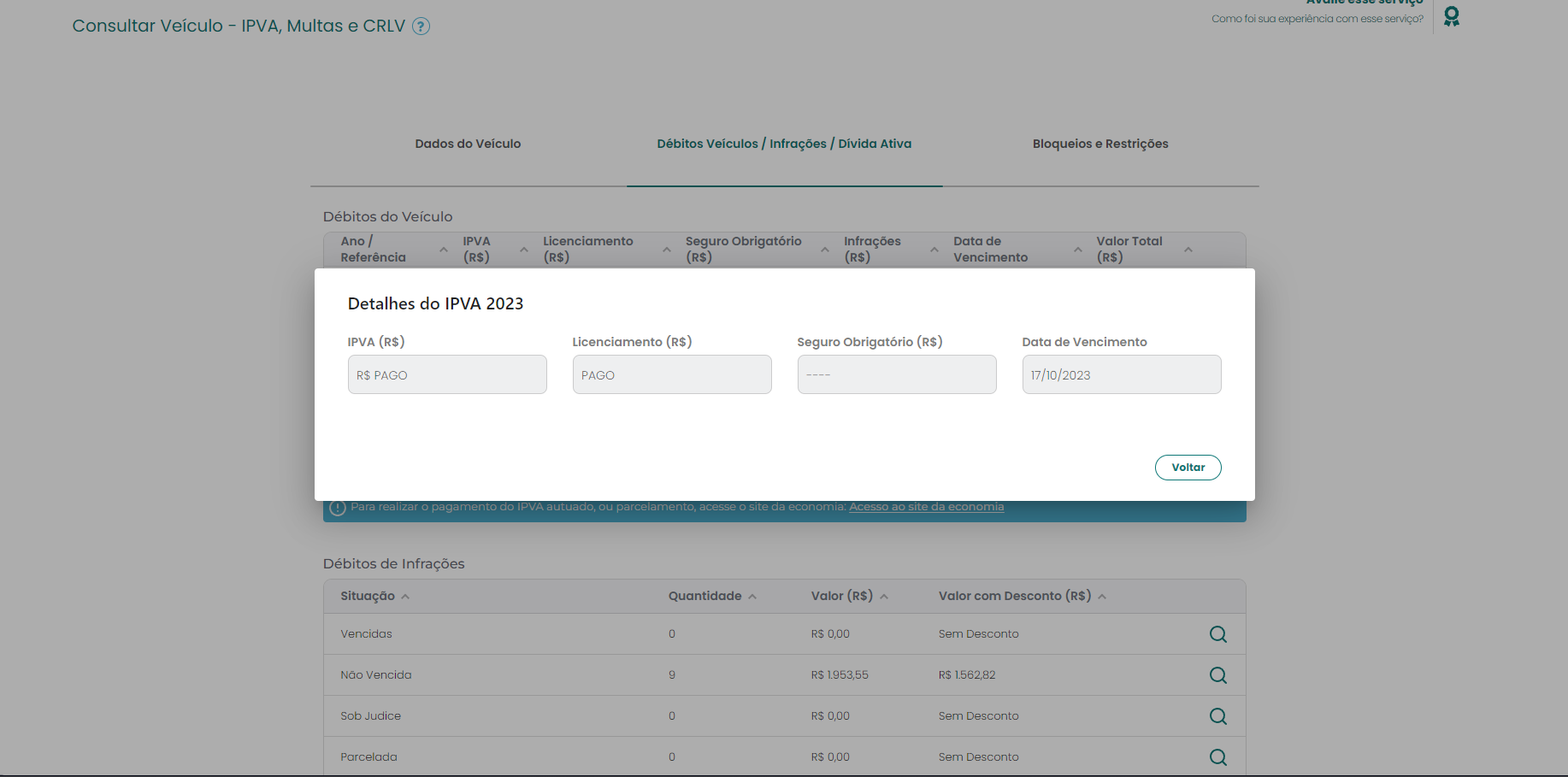Image resolution: width=1568 pixels, height=777 pixels.
Task: Sort by Data de Vencimento column arrow
Action: tap(1078, 250)
